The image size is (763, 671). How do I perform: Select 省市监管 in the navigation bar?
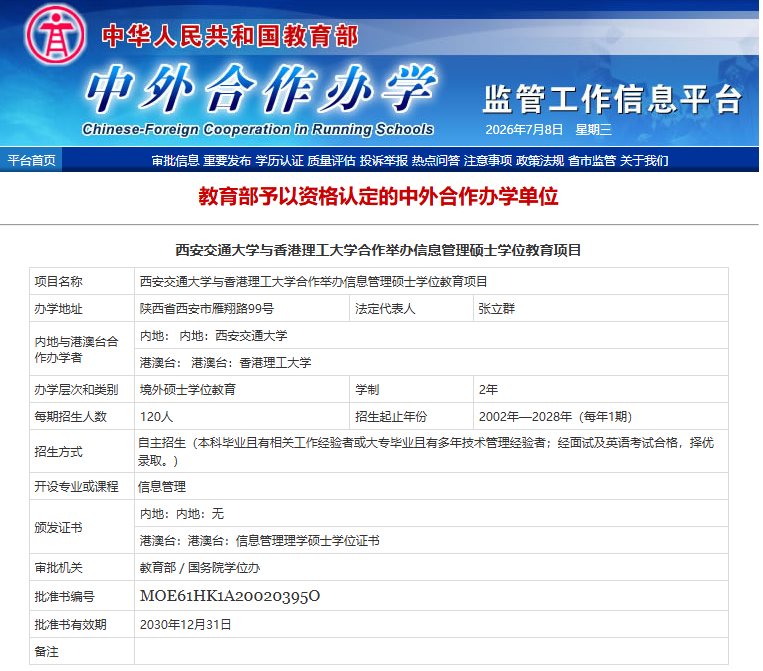point(592,161)
